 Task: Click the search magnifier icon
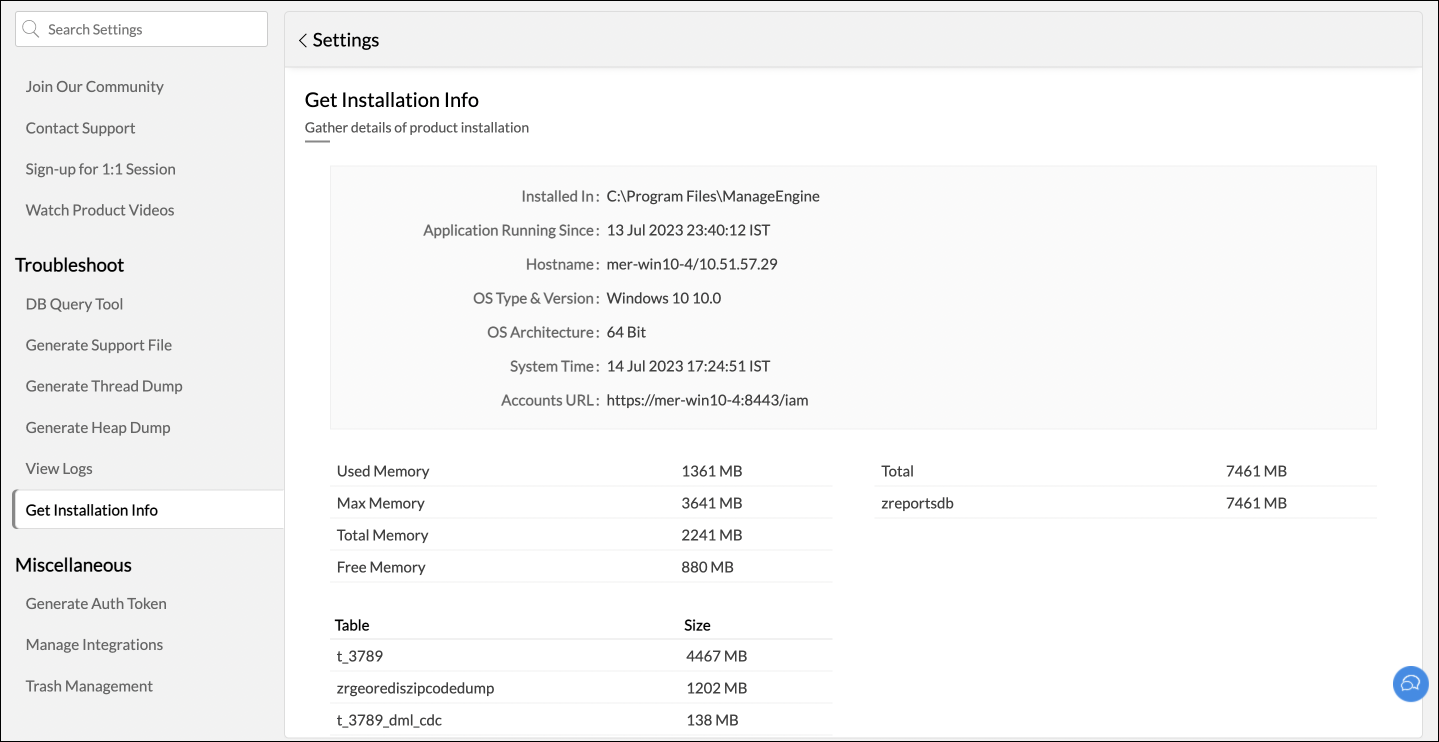(x=31, y=30)
